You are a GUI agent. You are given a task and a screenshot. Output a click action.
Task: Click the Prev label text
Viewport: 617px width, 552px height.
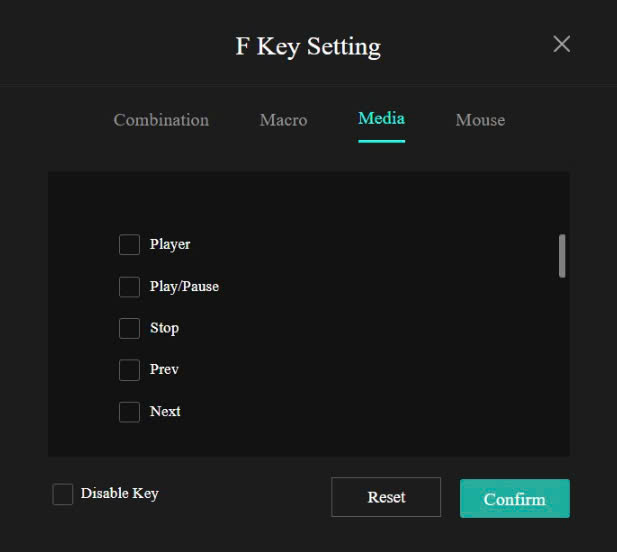[x=164, y=370]
